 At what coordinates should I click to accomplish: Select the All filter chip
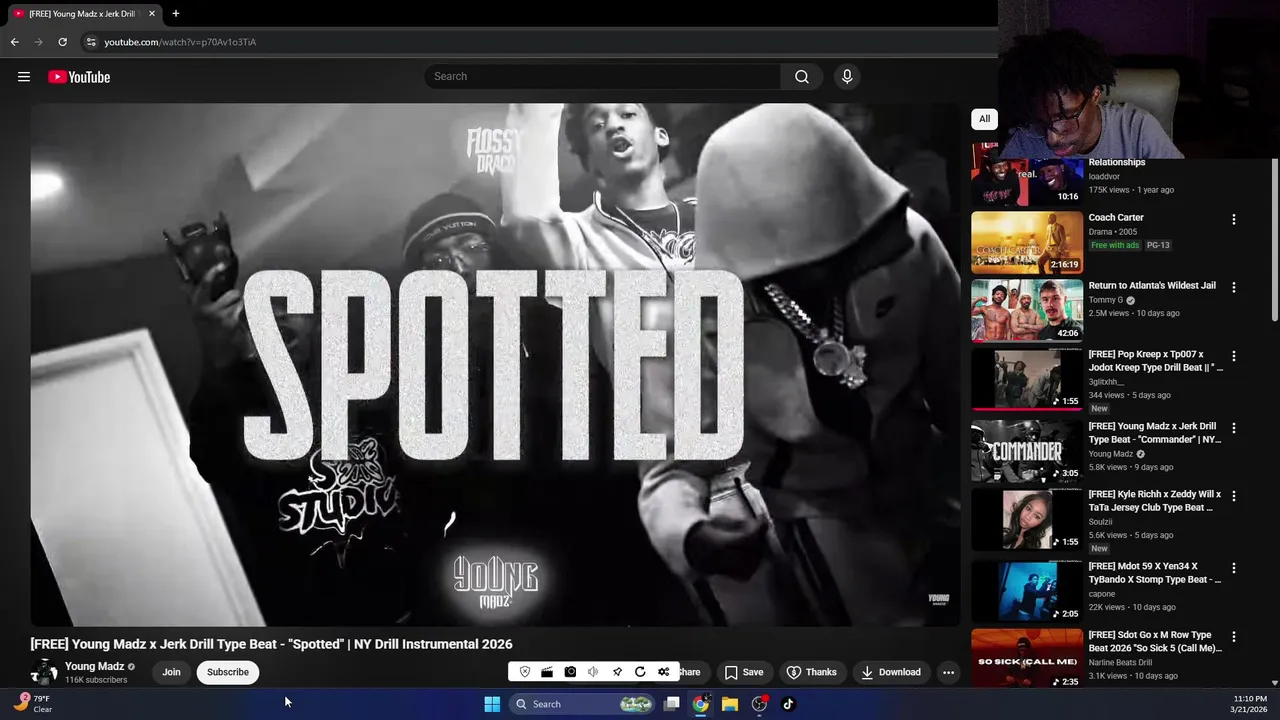pos(984,119)
